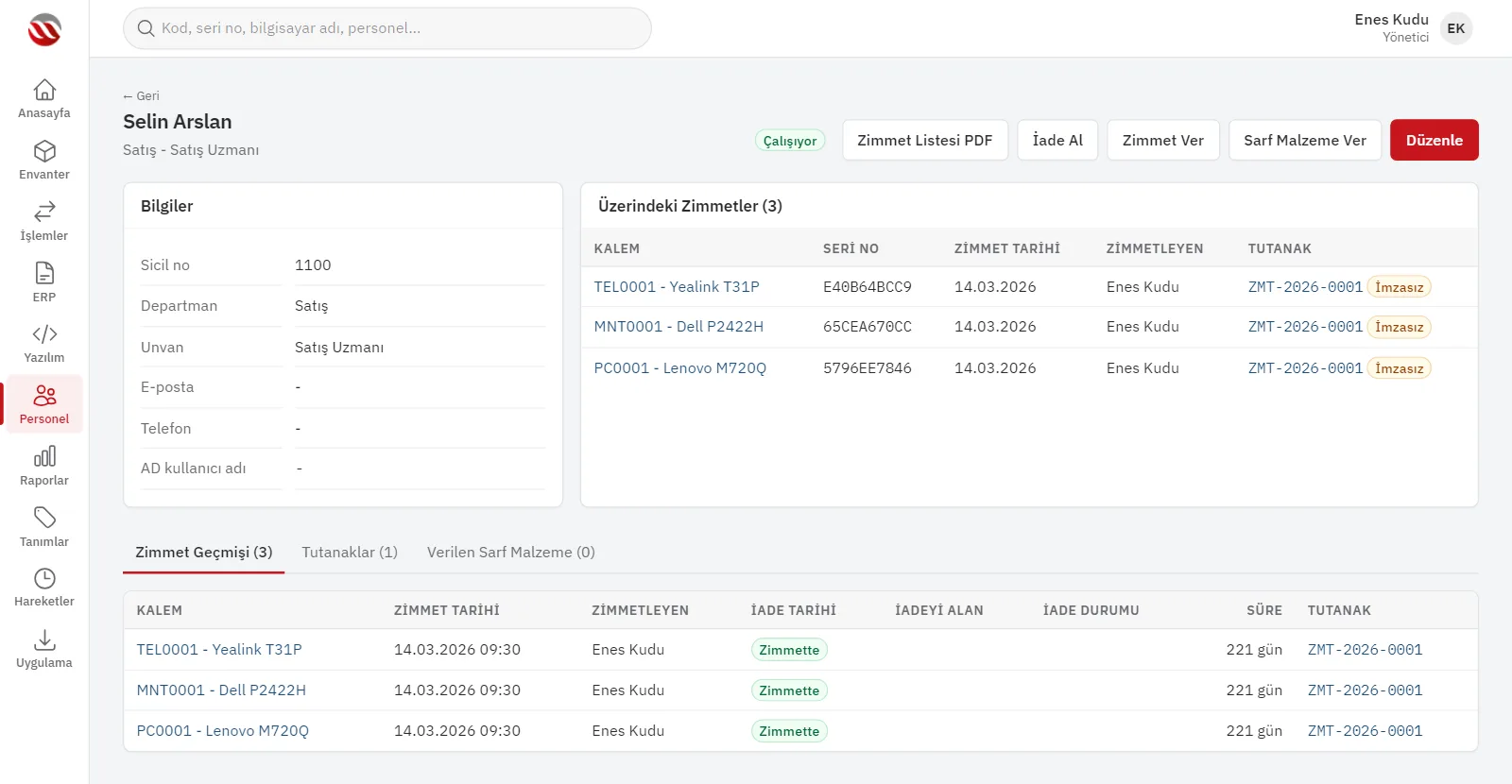1512x784 pixels.
Task: Click the Zimmet Listesi PDF button
Action: coord(925,140)
